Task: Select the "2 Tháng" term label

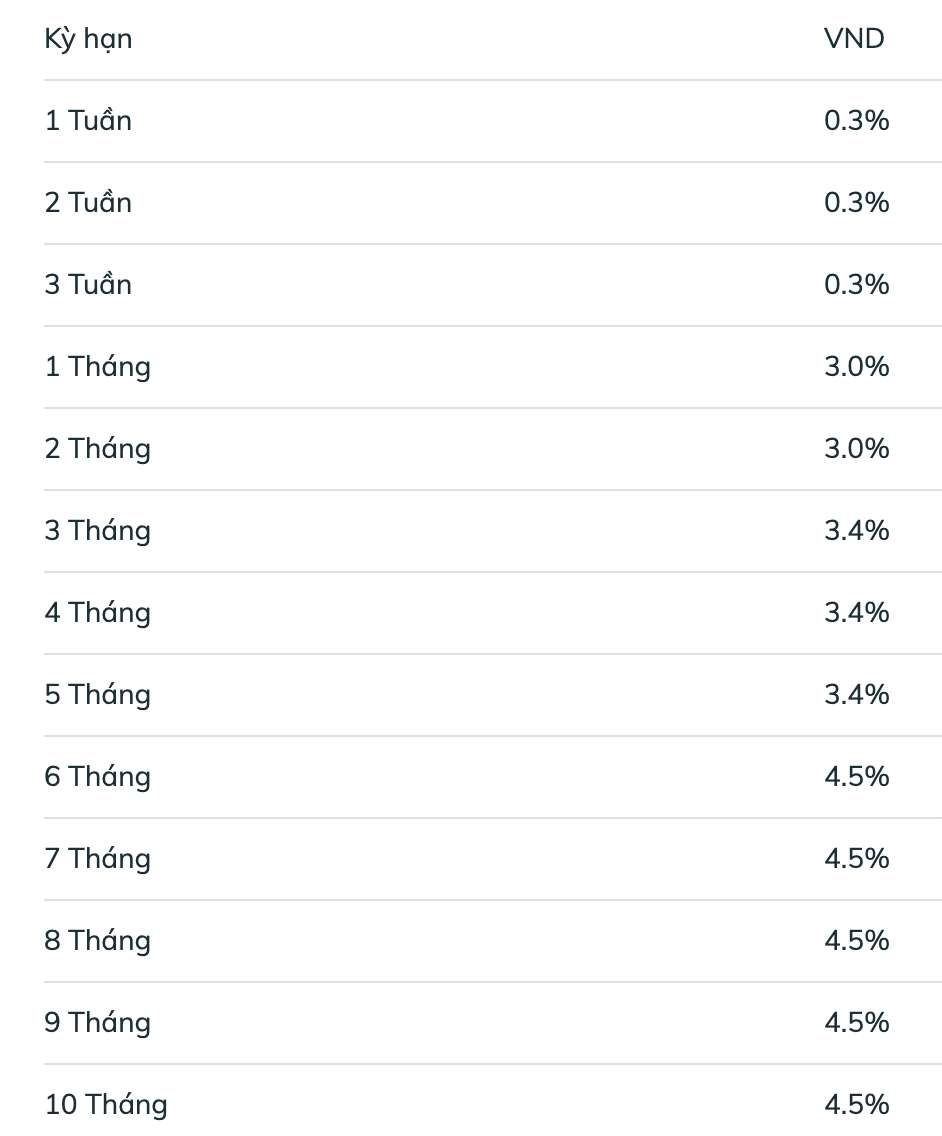Action: (x=97, y=449)
